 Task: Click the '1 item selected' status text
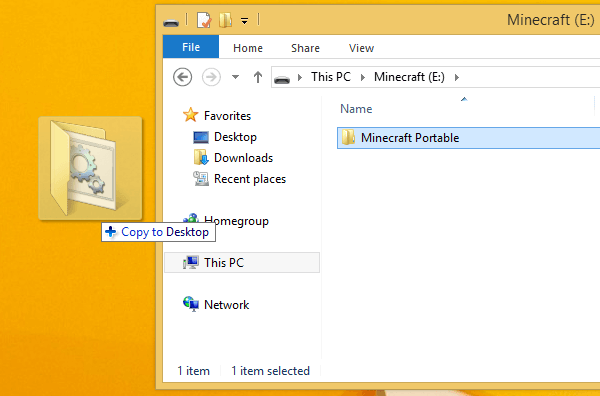(x=271, y=371)
